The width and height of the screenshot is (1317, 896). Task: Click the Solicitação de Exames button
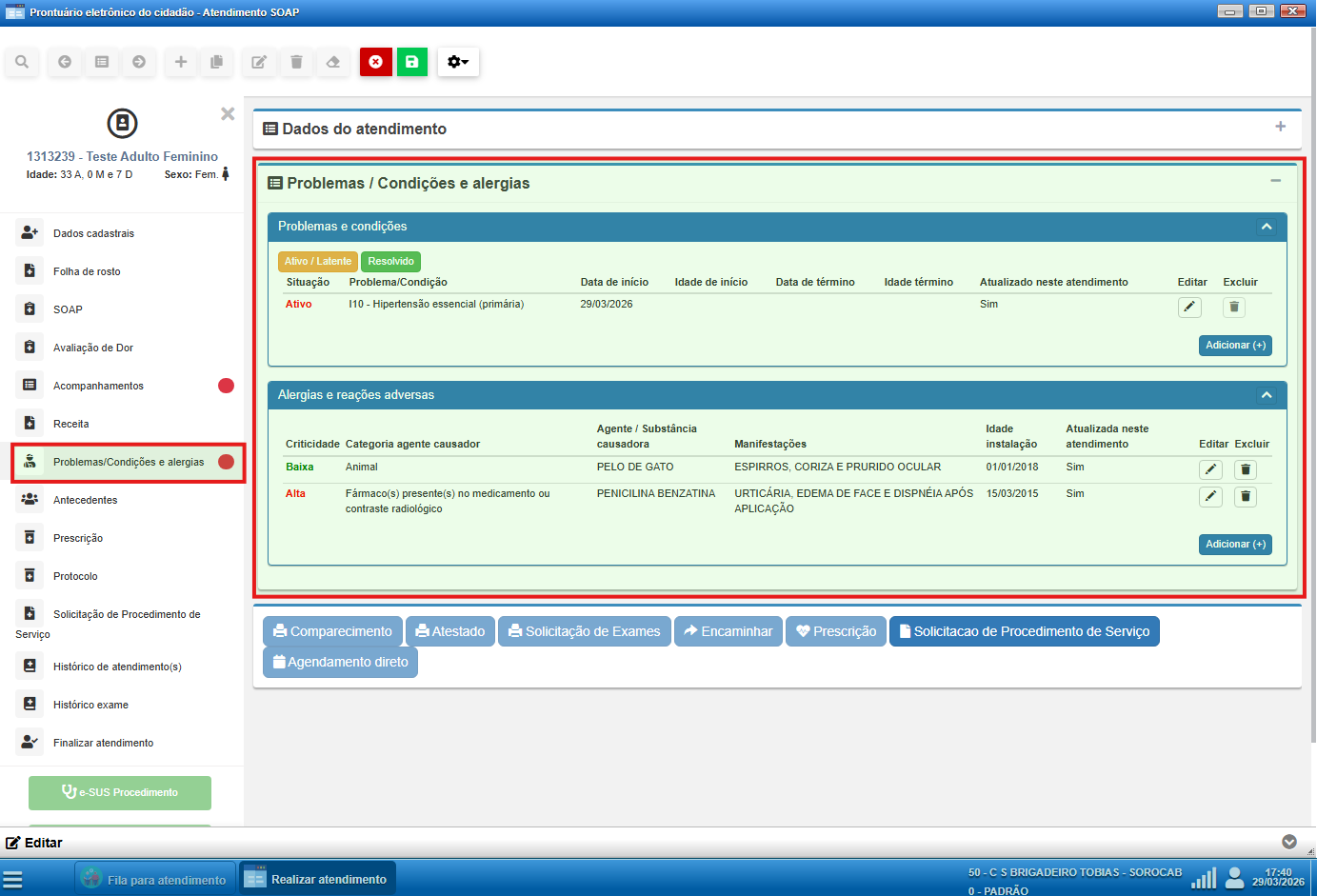tap(584, 631)
